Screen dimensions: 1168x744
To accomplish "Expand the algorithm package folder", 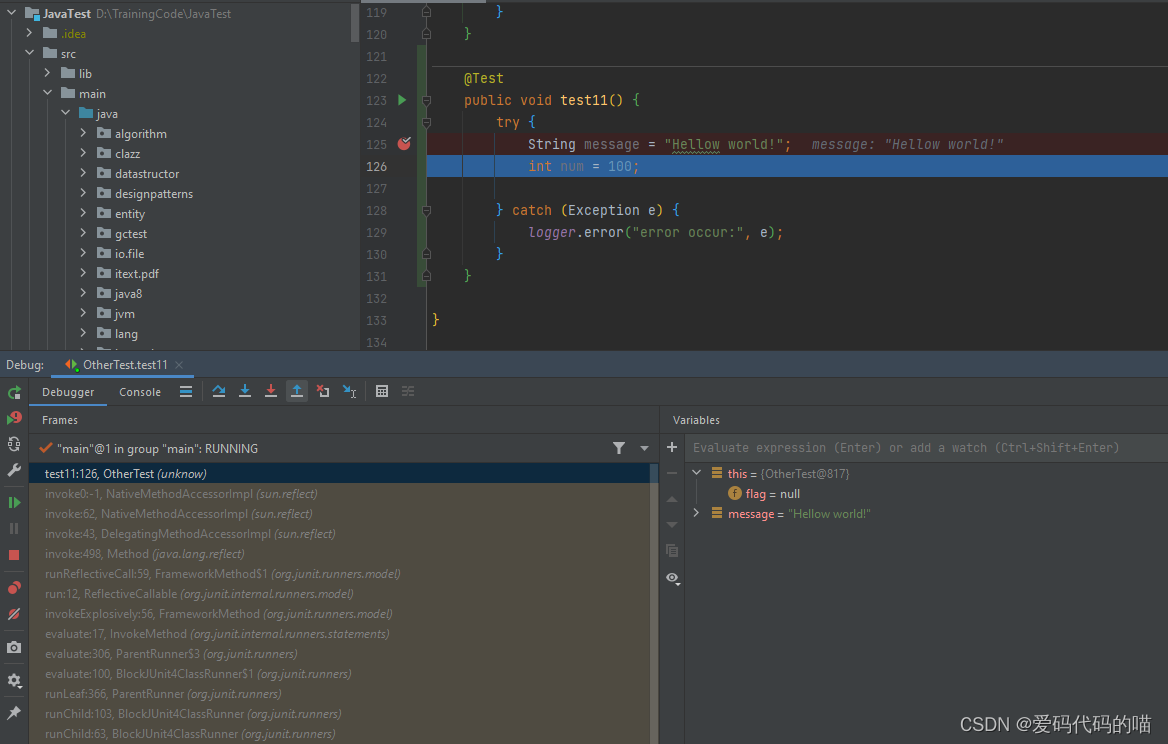I will pos(84,133).
